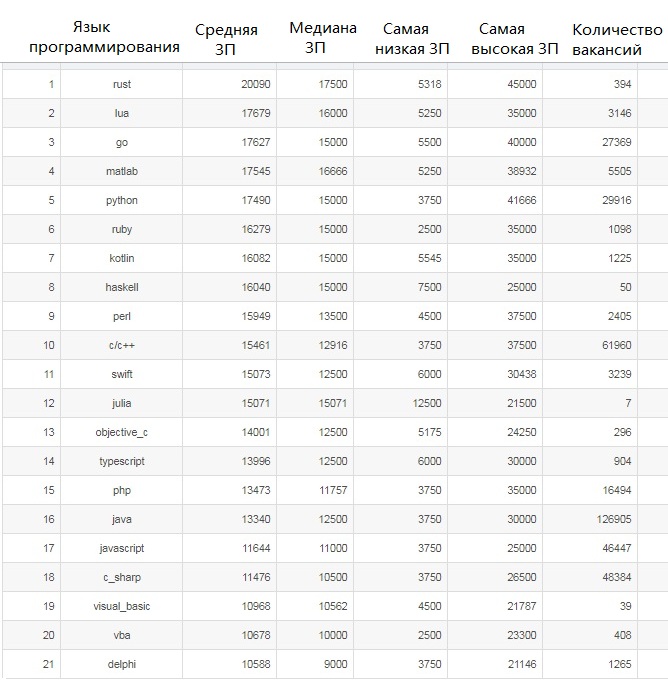Click the average salary 17679 for lua
The width and height of the screenshot is (668, 684).
pyautogui.click(x=256, y=113)
